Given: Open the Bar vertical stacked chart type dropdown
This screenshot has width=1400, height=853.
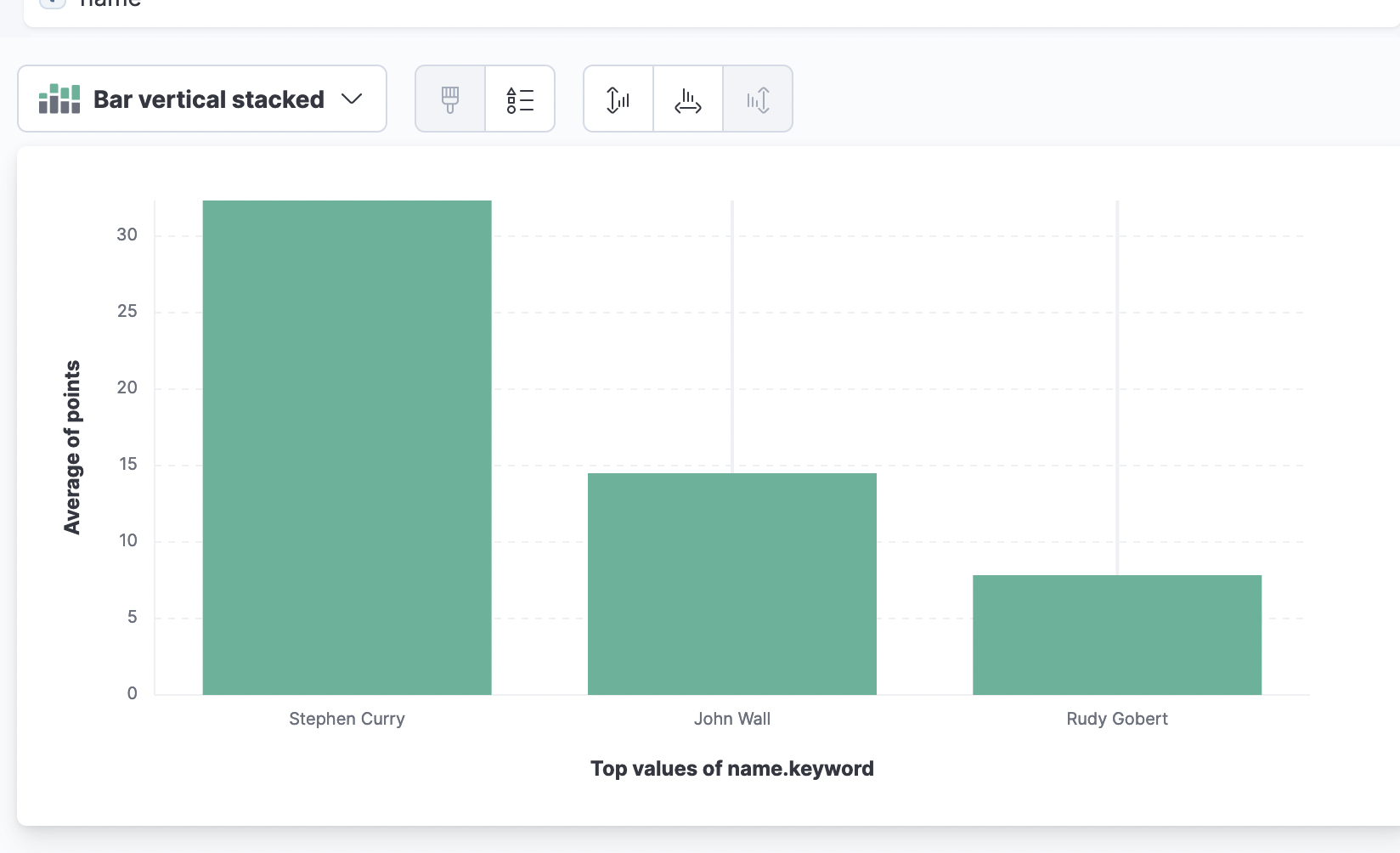Looking at the screenshot, I should [x=202, y=99].
